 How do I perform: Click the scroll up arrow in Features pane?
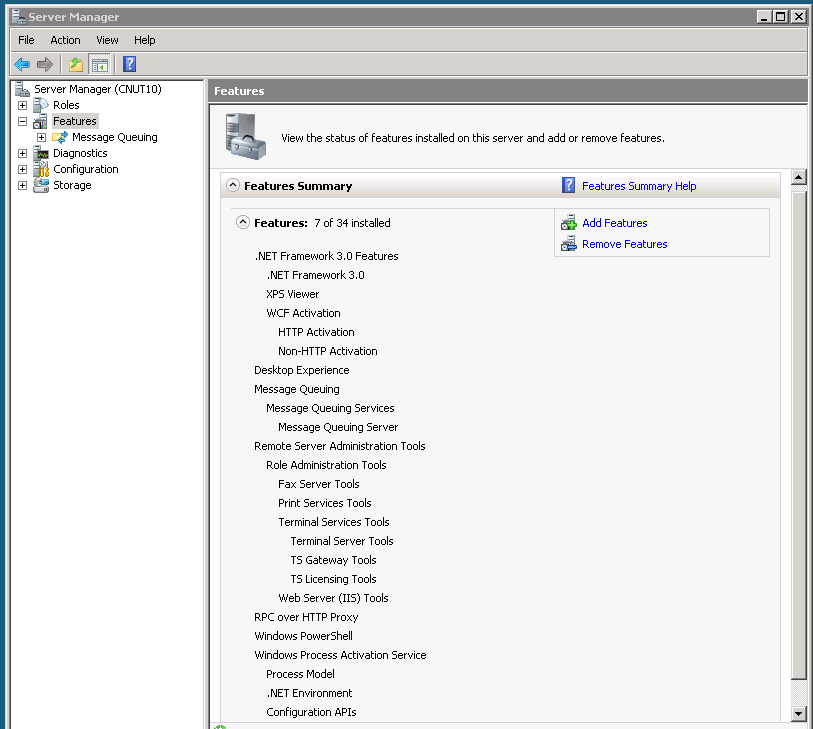pos(798,177)
